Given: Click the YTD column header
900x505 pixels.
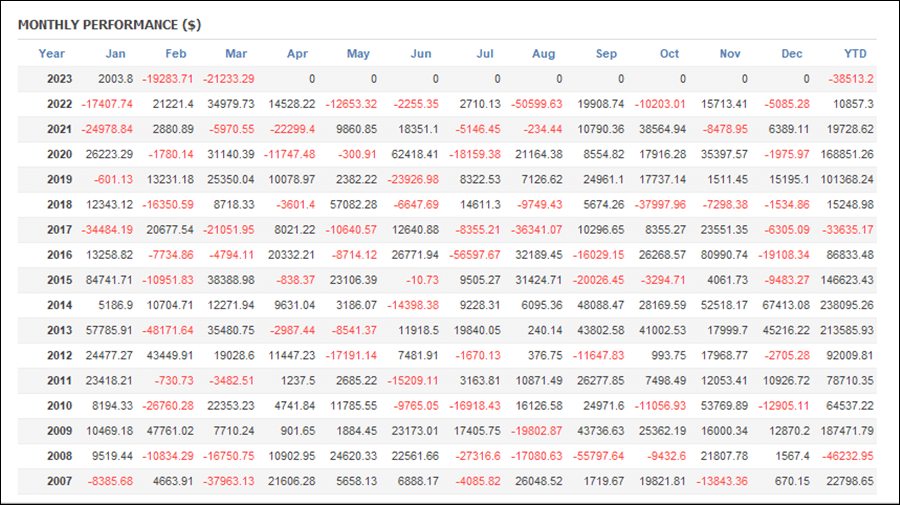Looking at the screenshot, I should (855, 54).
